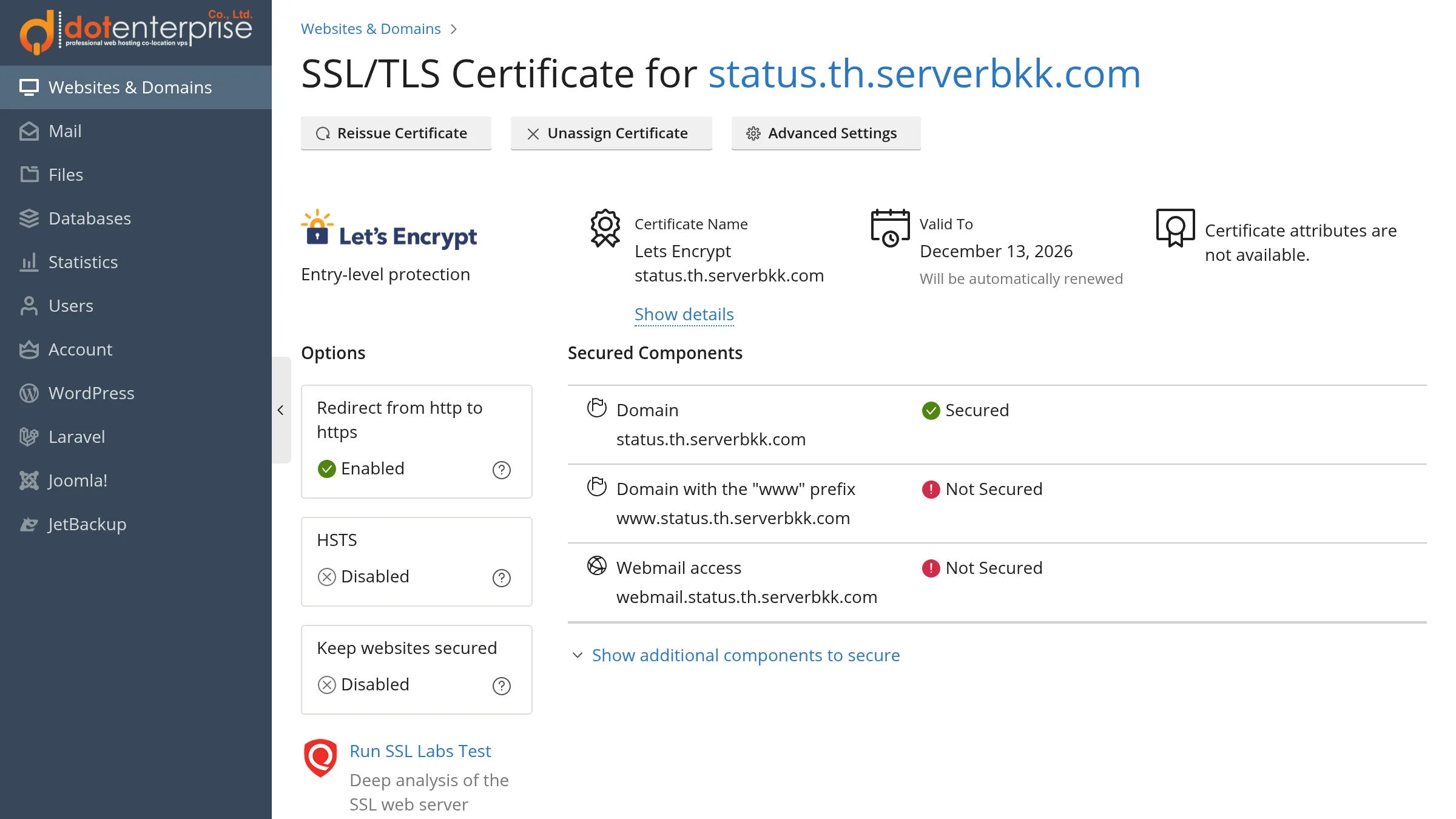Click the Valid To calendar icon

point(890,228)
